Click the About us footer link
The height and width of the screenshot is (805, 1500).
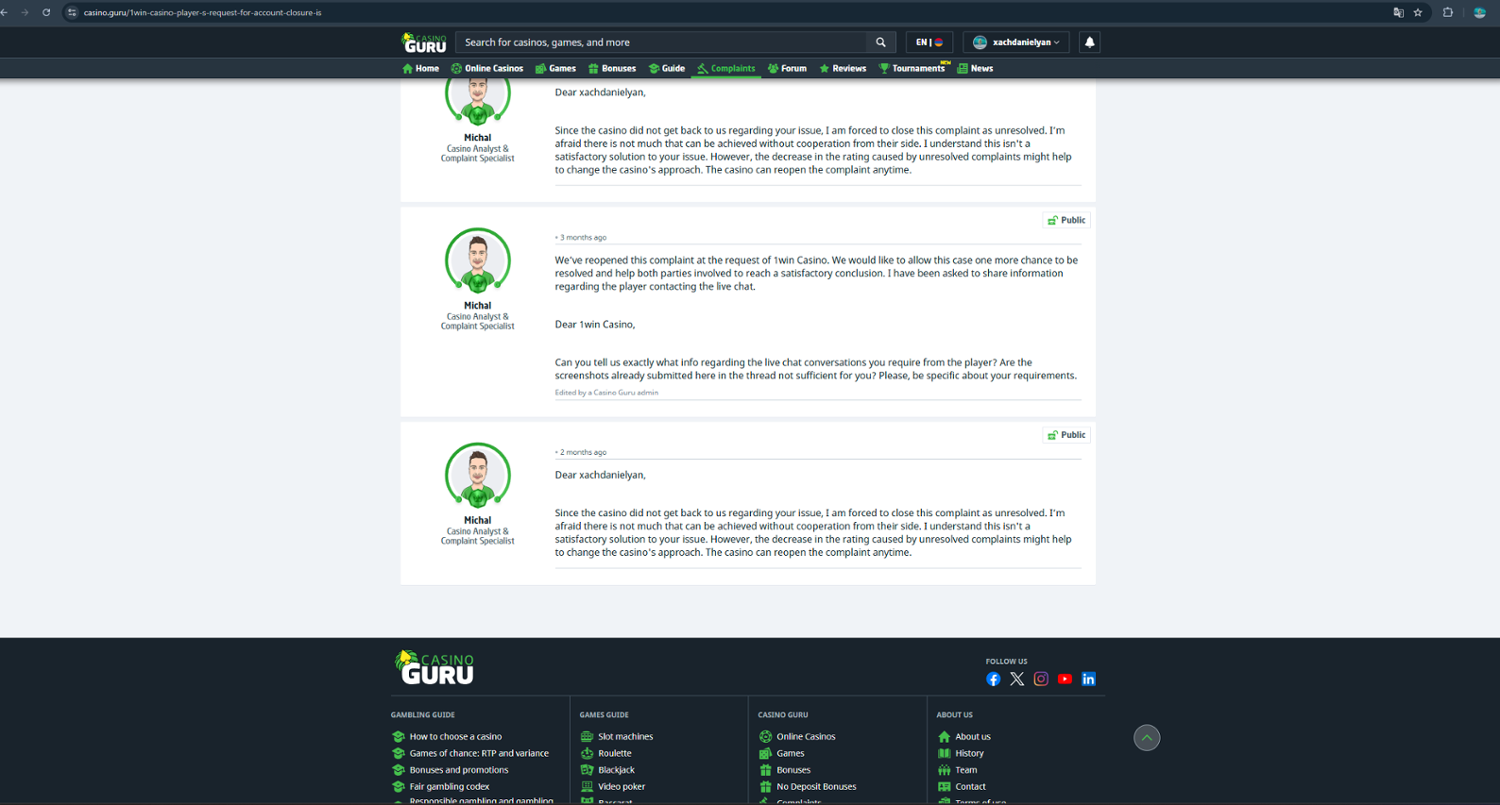pos(972,737)
